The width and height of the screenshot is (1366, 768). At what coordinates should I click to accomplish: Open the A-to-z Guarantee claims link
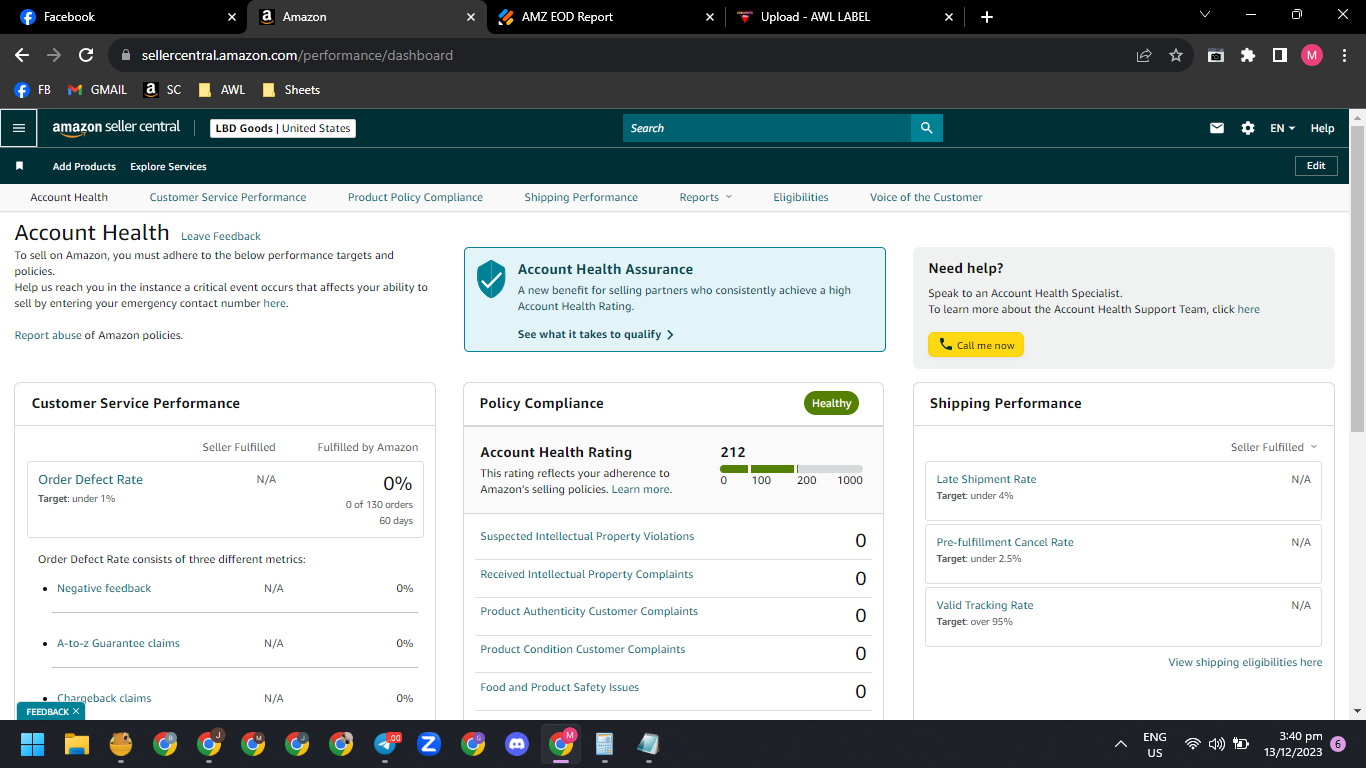pyautogui.click(x=118, y=643)
